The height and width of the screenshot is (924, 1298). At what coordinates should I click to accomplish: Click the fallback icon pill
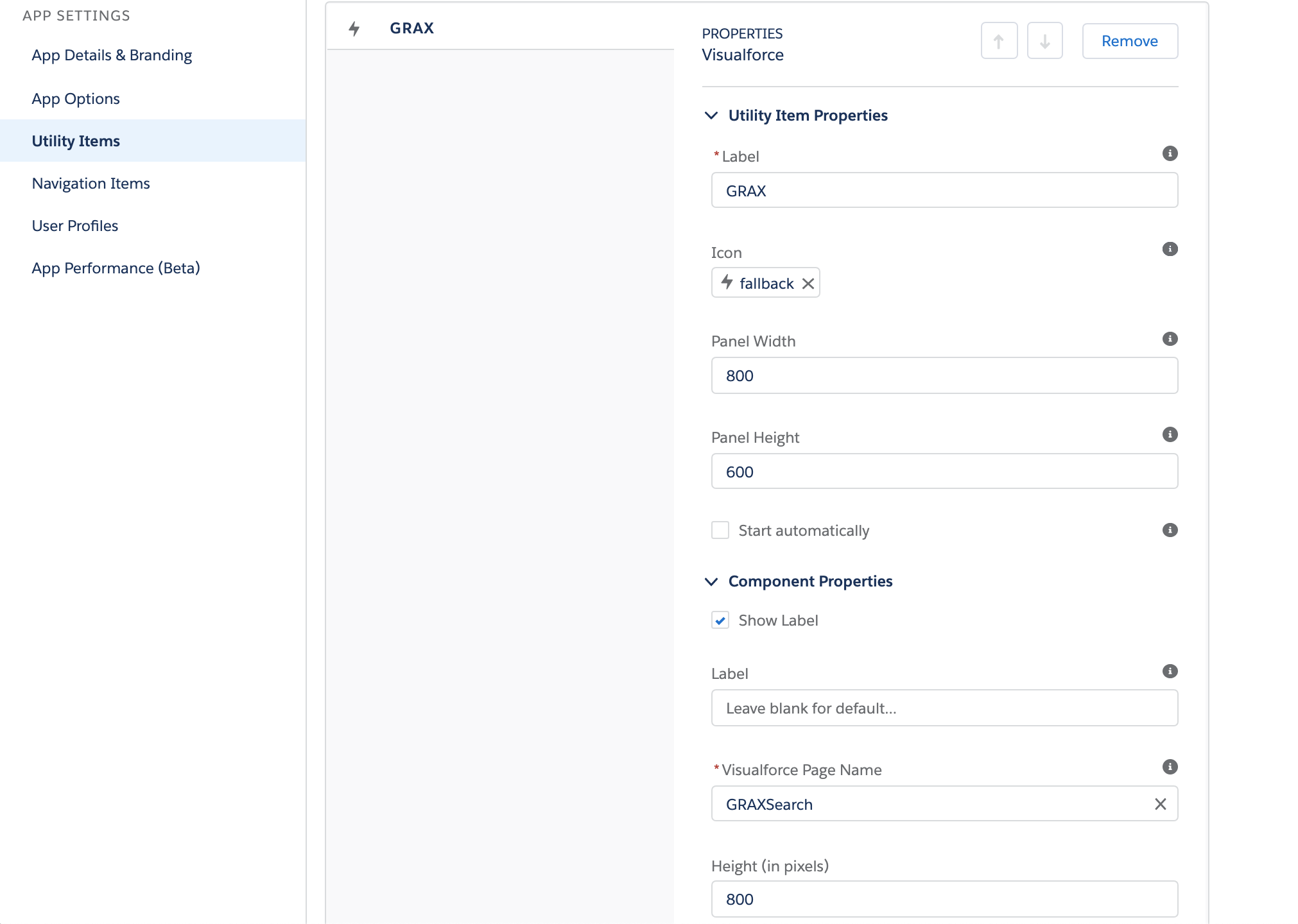pos(765,283)
